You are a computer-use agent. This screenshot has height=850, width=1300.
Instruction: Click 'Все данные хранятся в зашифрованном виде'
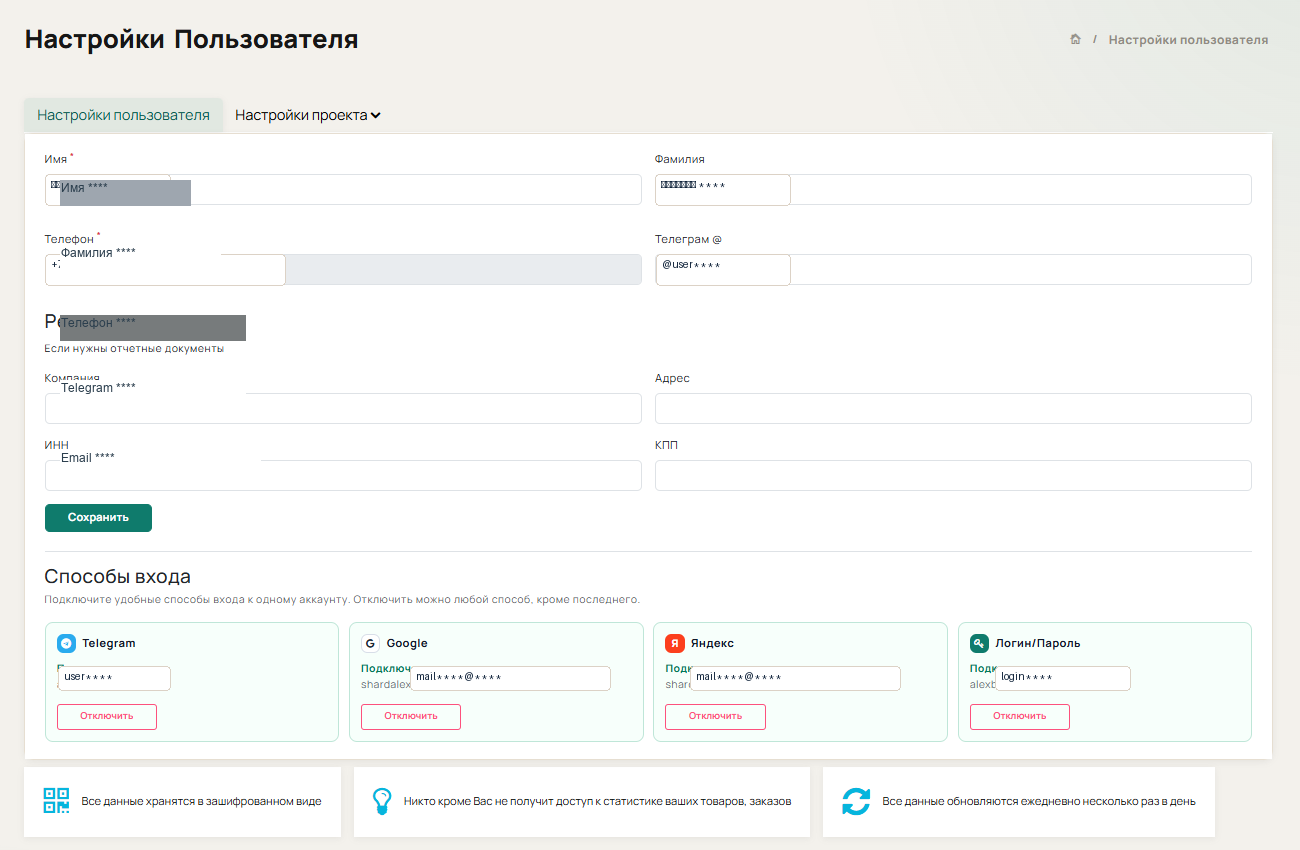pyautogui.click(x=201, y=802)
